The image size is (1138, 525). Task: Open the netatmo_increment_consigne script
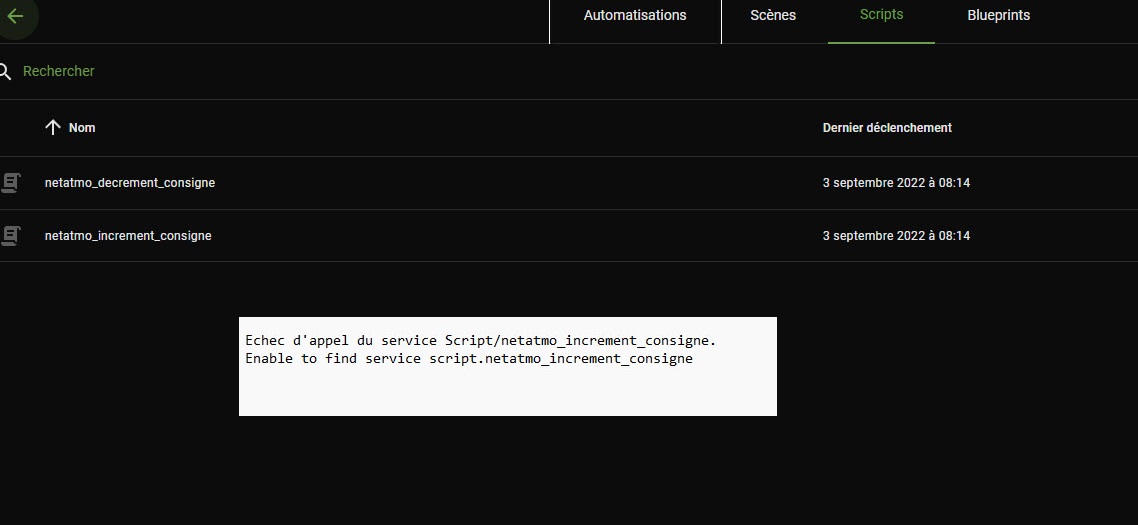coord(128,236)
